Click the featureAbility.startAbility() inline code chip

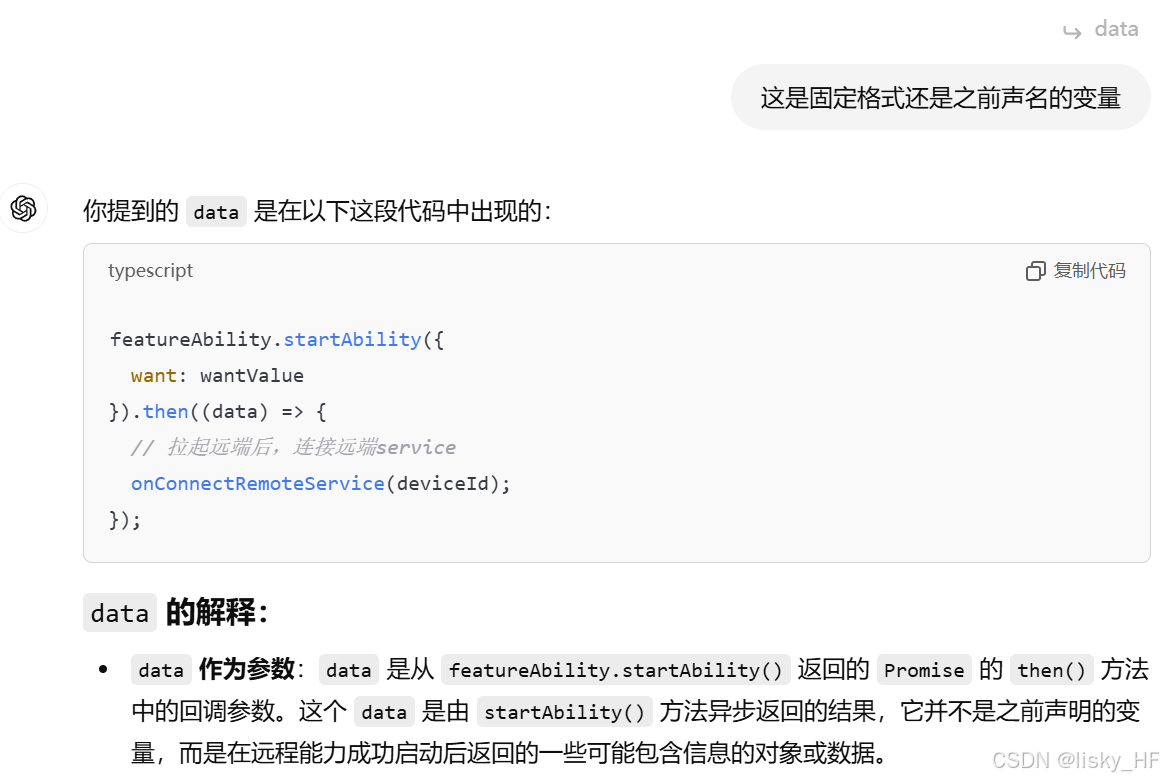(x=614, y=669)
